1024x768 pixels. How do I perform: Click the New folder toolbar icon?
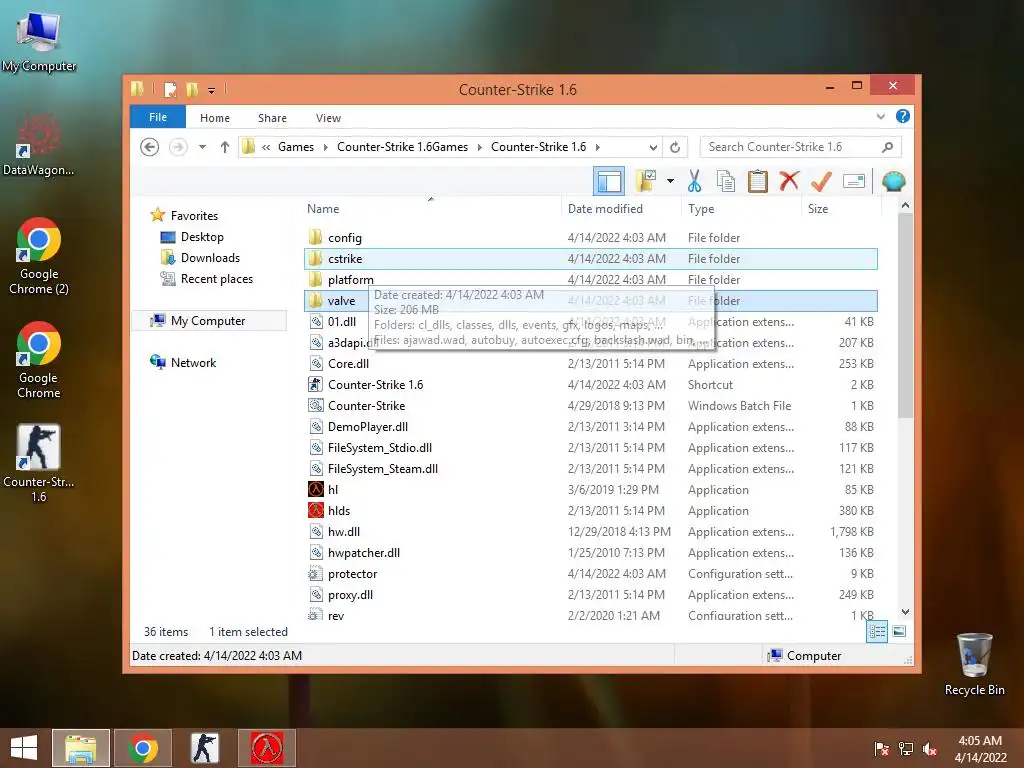[x=646, y=181]
